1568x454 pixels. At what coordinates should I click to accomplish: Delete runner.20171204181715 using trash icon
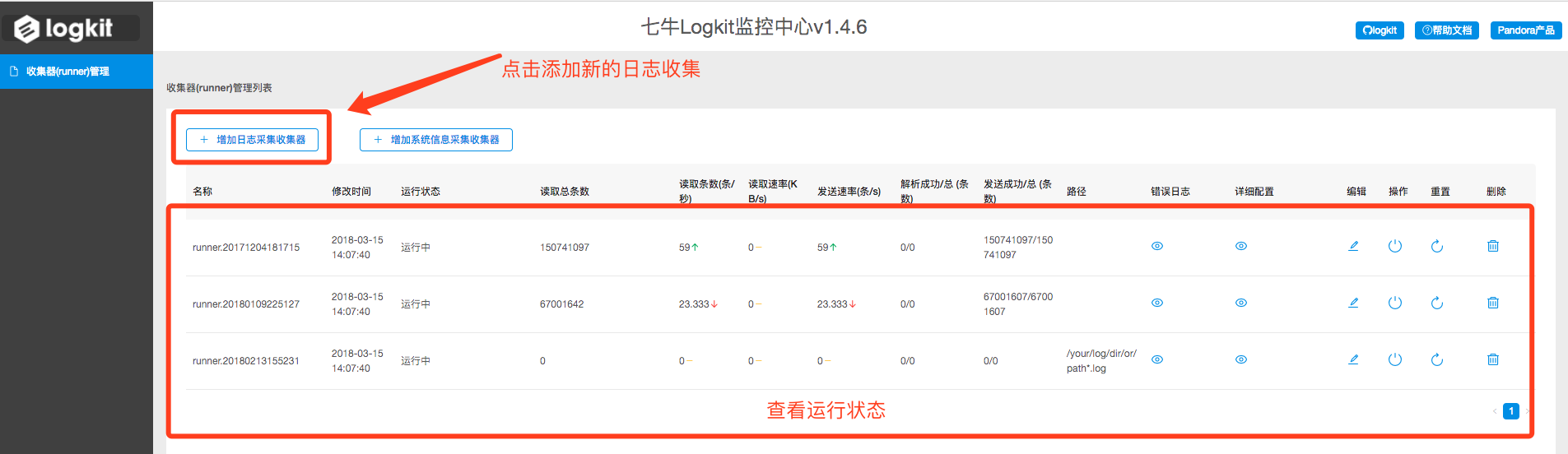coord(1493,246)
